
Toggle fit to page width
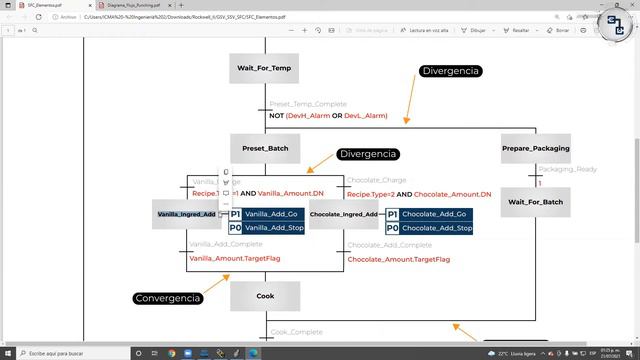coord(331,30)
